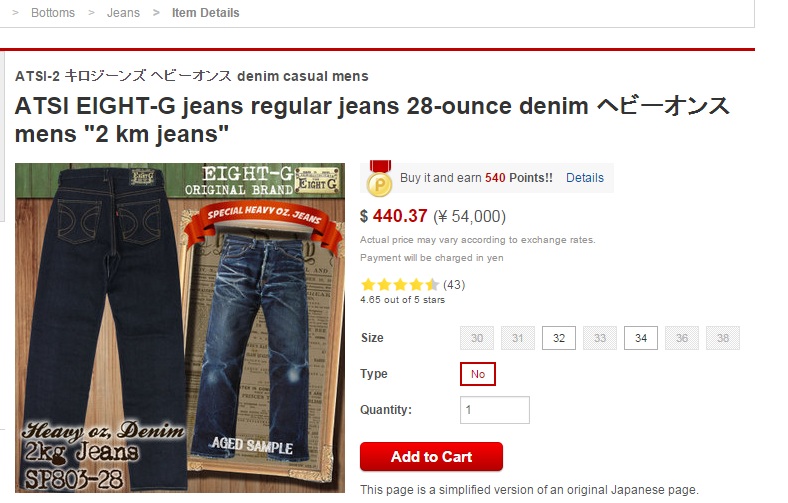788x503 pixels.
Task: Click the jeans product image
Action: click(x=180, y=328)
